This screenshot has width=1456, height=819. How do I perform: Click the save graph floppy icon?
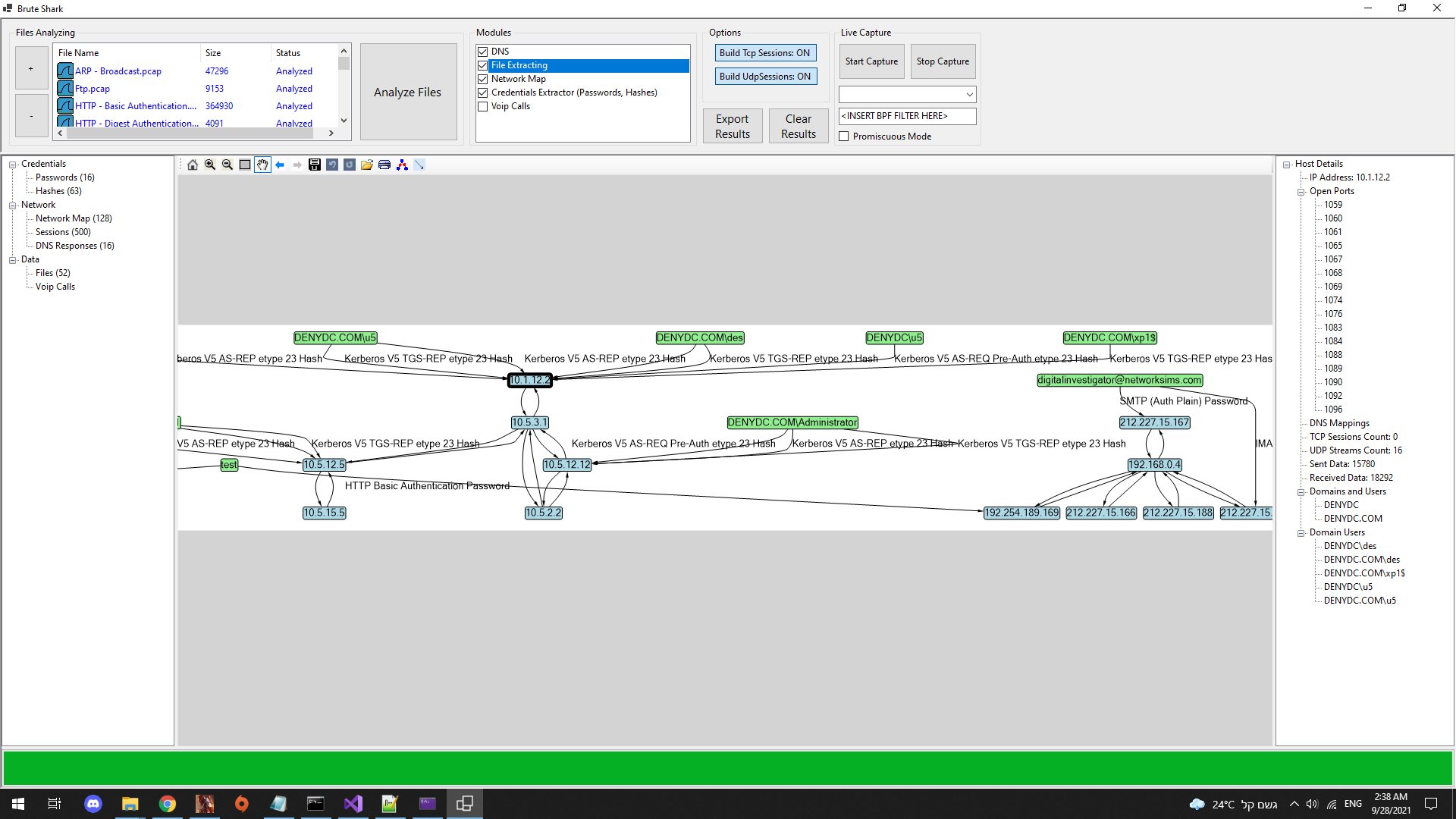315,165
